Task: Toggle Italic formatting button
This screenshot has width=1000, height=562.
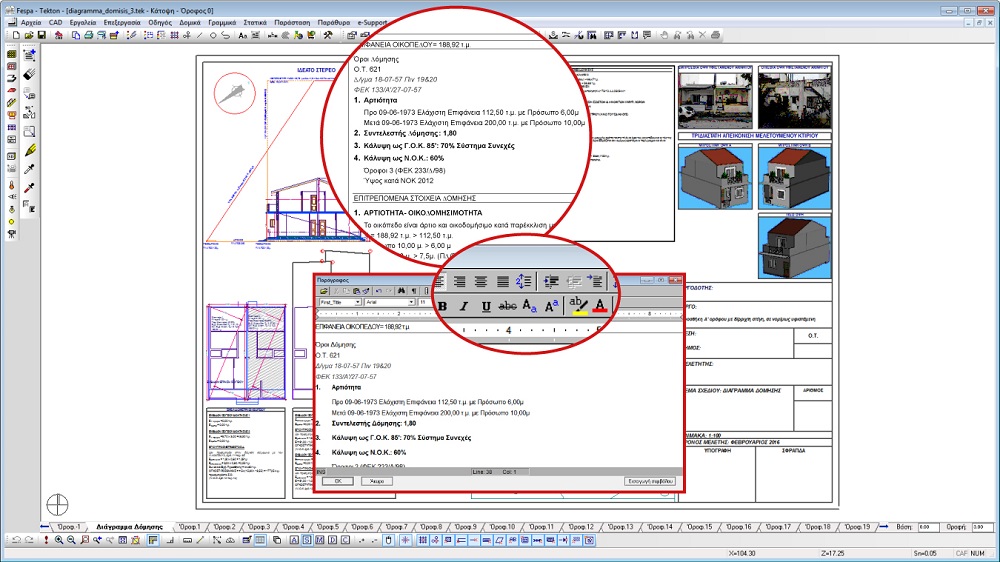Action: click(464, 306)
